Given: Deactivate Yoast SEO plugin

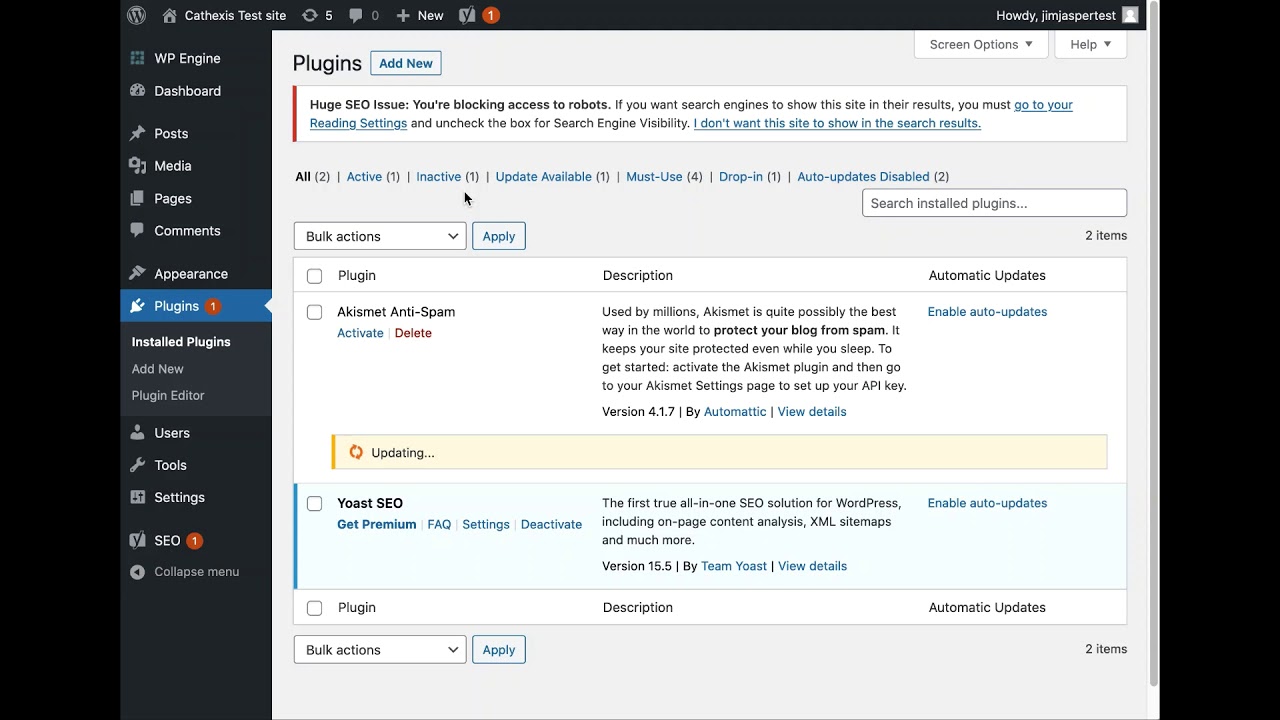Looking at the screenshot, I should (551, 524).
